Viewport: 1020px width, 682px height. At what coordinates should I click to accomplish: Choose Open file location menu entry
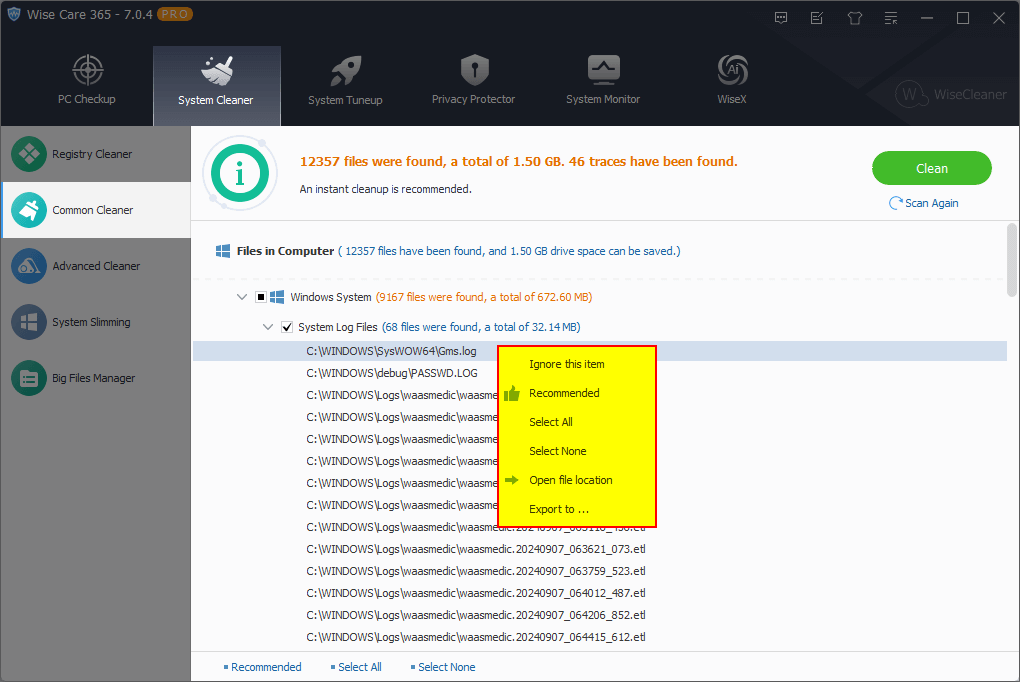577,480
